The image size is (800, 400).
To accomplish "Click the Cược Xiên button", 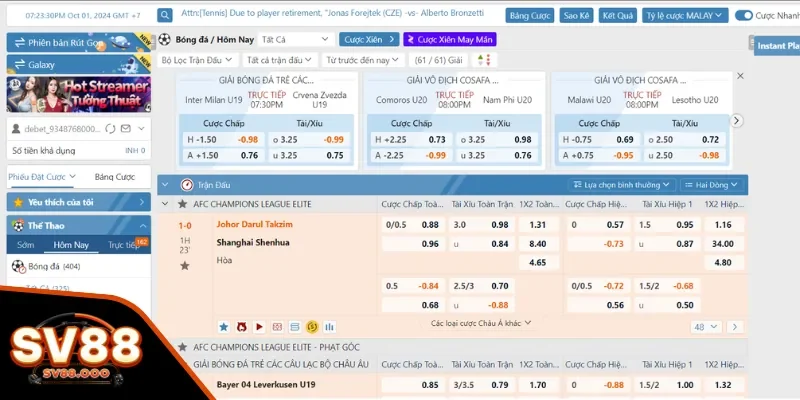I will point(369,39).
